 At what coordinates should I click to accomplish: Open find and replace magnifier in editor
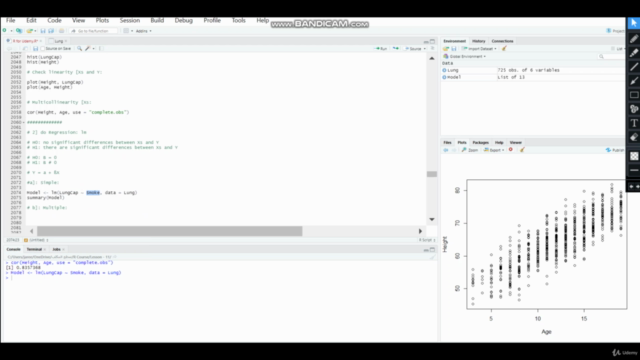click(79, 49)
